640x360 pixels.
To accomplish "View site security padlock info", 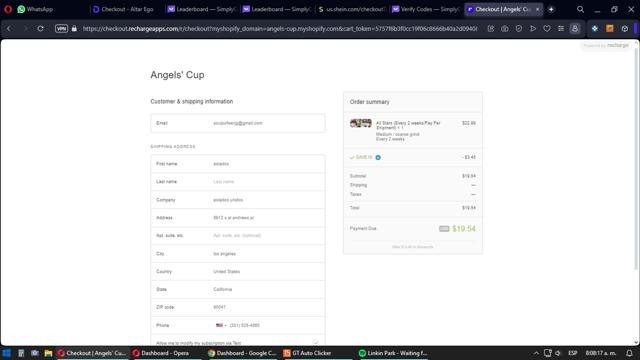I will (74, 29).
